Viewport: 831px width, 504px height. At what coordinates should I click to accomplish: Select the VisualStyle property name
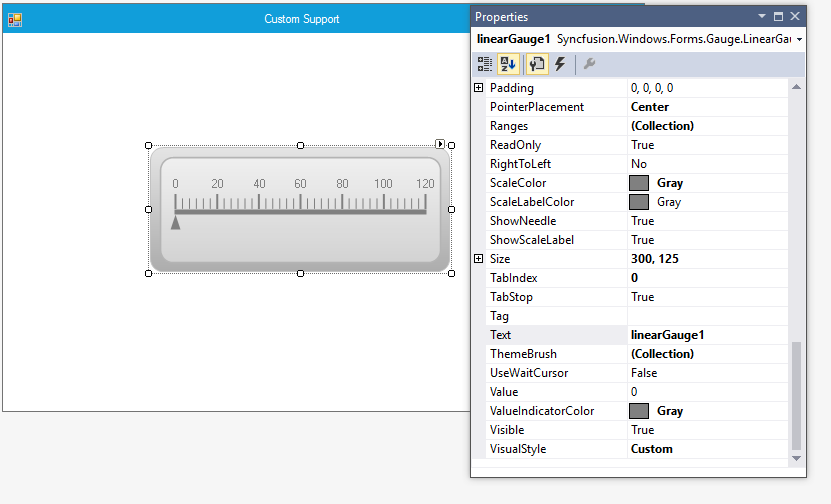518,449
